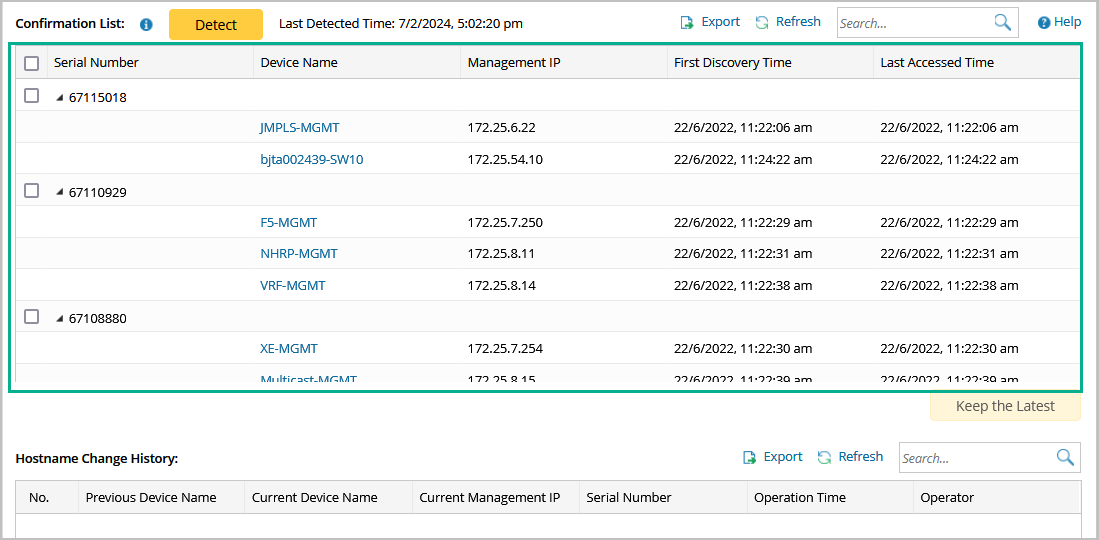Click the Hostname Change History Refresh icon
This screenshot has height=540, width=1099.
824,457
